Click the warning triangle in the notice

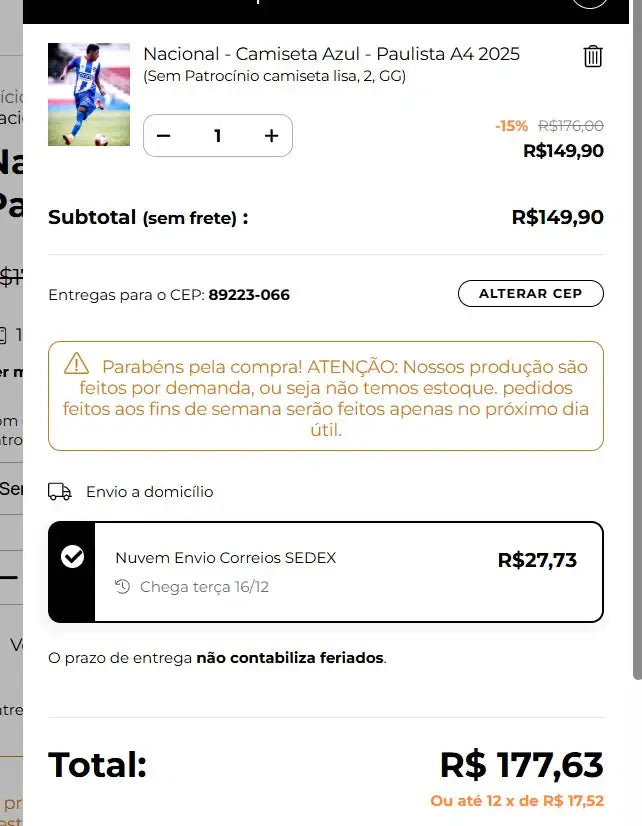(x=77, y=365)
